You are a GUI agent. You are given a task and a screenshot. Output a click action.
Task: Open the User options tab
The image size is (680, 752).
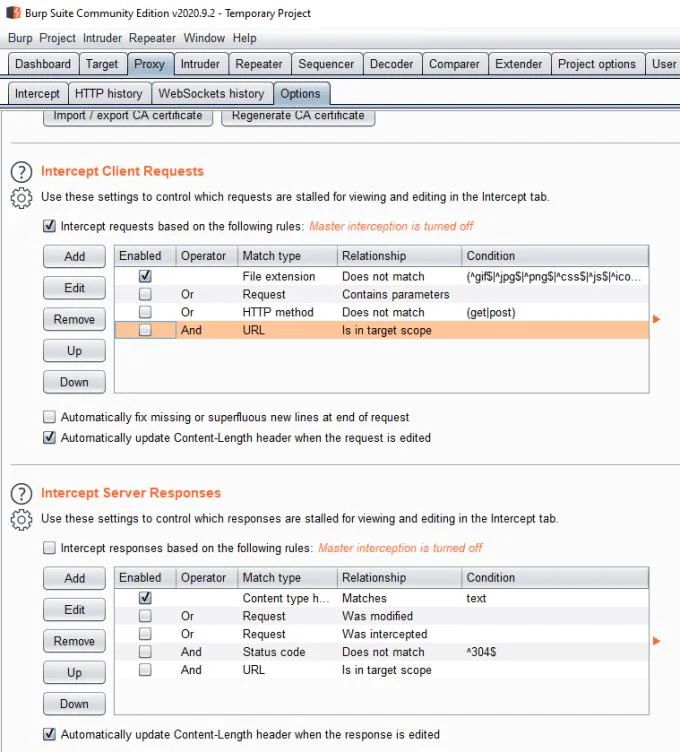coord(664,64)
